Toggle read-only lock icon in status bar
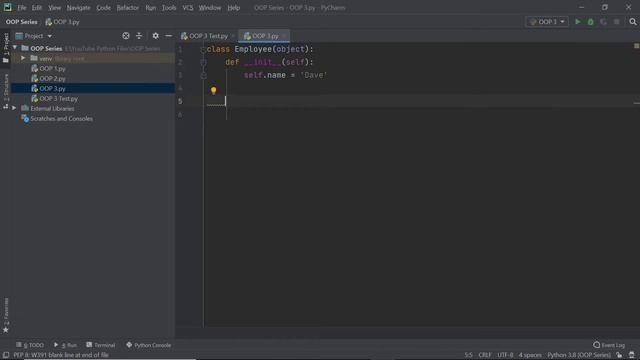The image size is (640, 360). (619, 355)
